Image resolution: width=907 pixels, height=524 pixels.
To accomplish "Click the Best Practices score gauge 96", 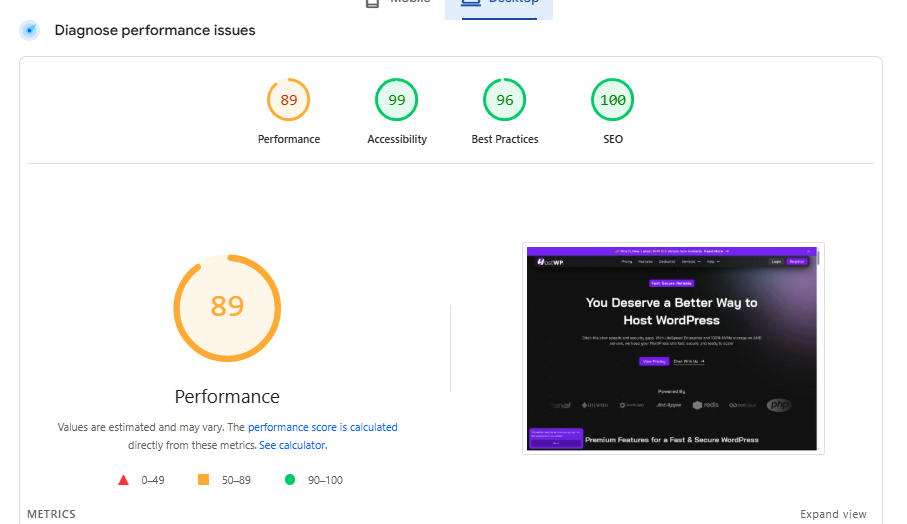I will click(x=504, y=99).
